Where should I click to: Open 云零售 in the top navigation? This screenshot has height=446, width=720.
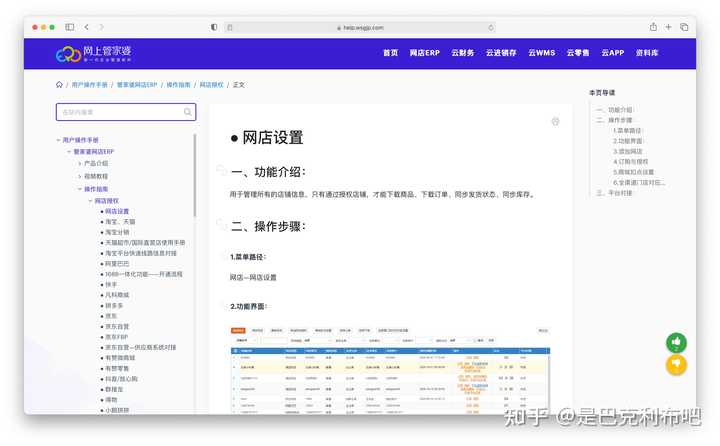[x=578, y=53]
